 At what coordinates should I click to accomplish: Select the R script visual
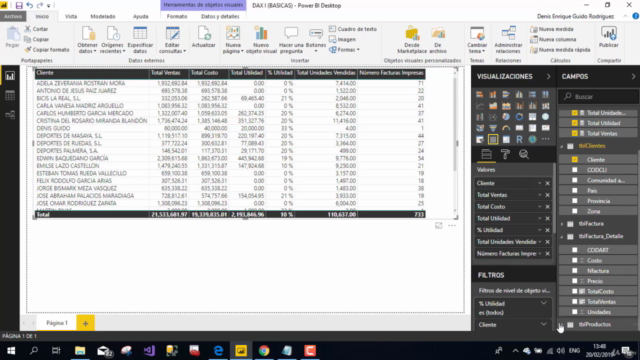coord(519,140)
